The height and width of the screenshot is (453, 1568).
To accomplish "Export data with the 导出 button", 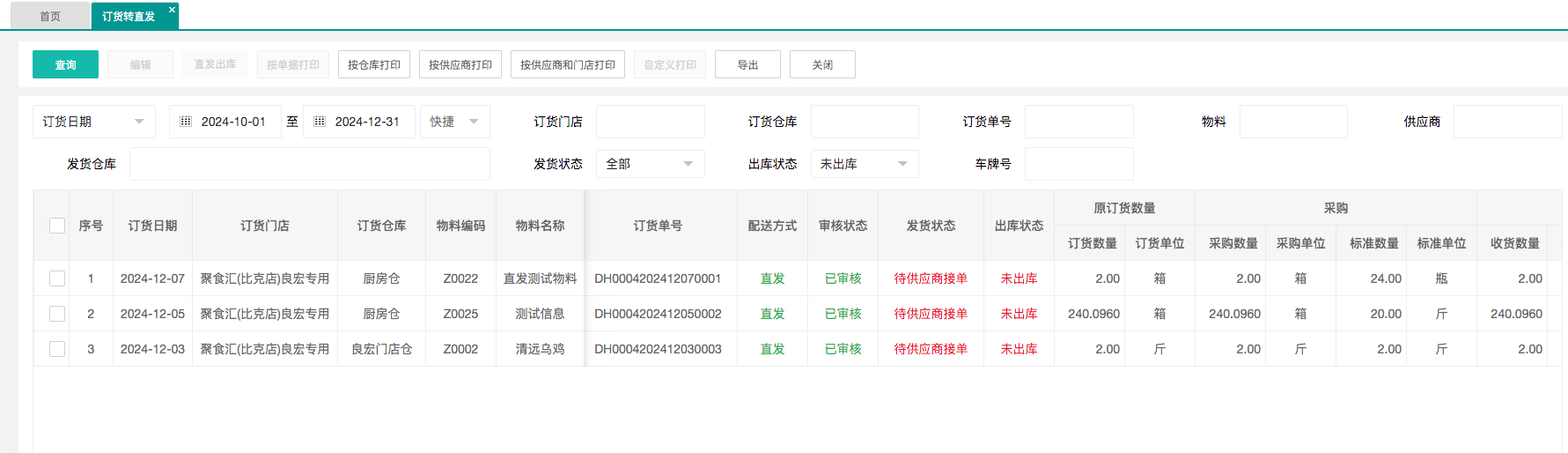I will 747,64.
